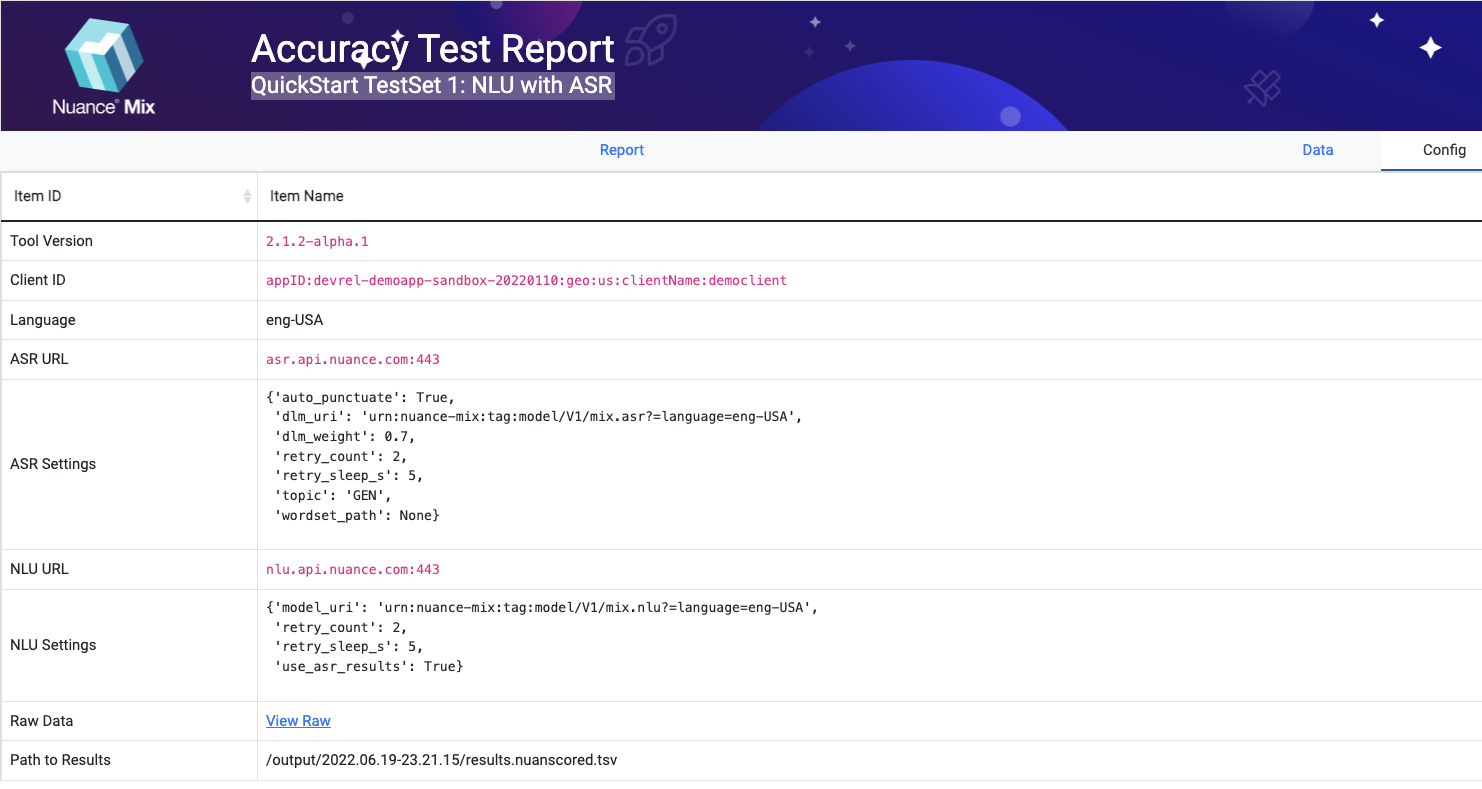Image resolution: width=1482 pixels, height=789 pixels.
Task: Click the Item ID sort arrows
Action: pos(247,197)
